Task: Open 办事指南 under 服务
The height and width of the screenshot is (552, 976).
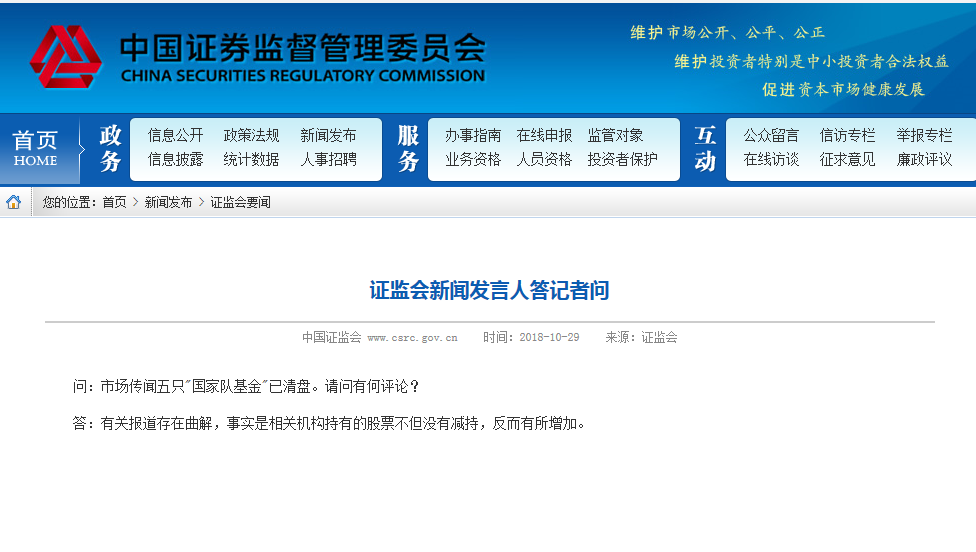Action: point(473,135)
